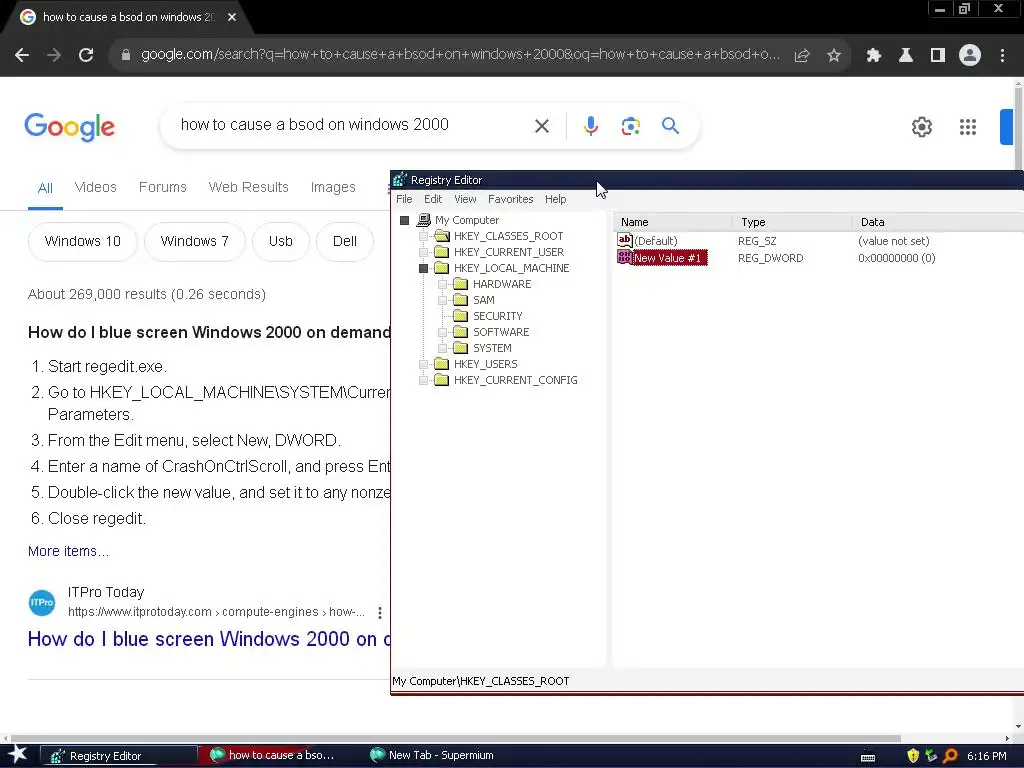Viewport: 1024px width, 768px height.
Task: Reload the Google search page
Action: 86,55
